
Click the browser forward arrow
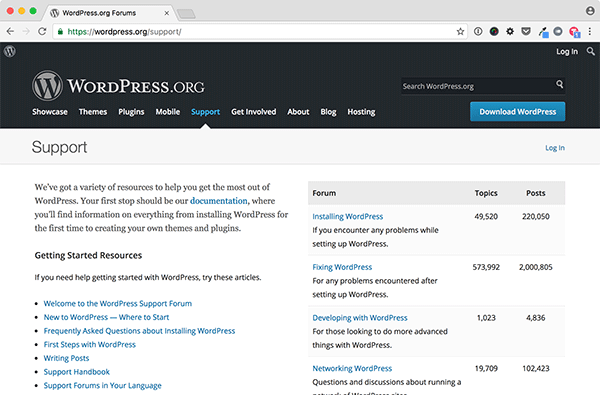click(x=26, y=31)
